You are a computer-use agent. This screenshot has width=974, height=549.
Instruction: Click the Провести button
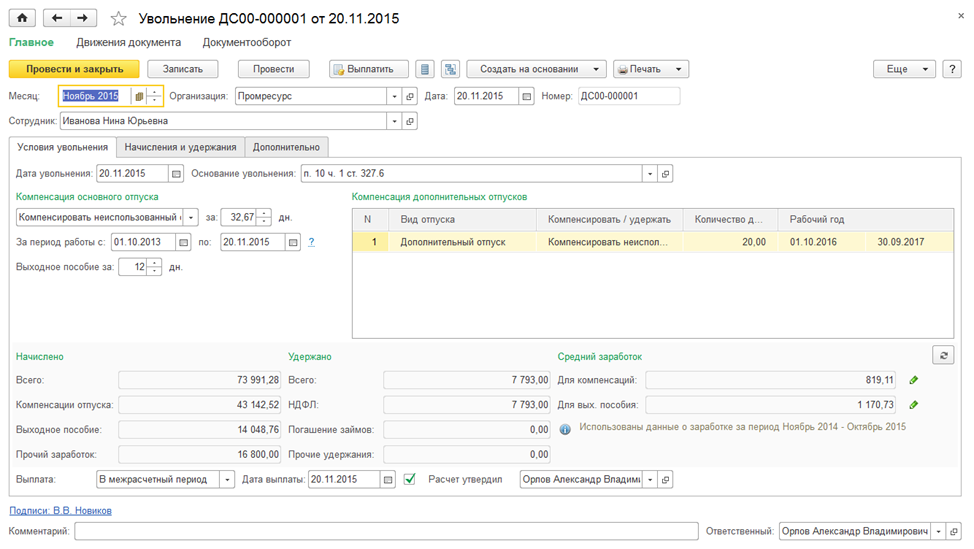pyautogui.click(x=273, y=69)
